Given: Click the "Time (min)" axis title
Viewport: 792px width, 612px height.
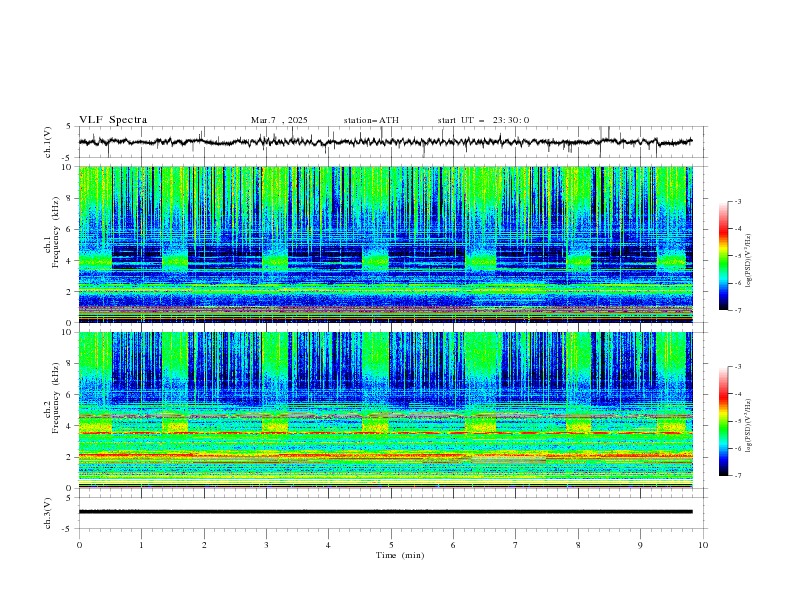Looking at the screenshot, I should (x=400, y=555).
